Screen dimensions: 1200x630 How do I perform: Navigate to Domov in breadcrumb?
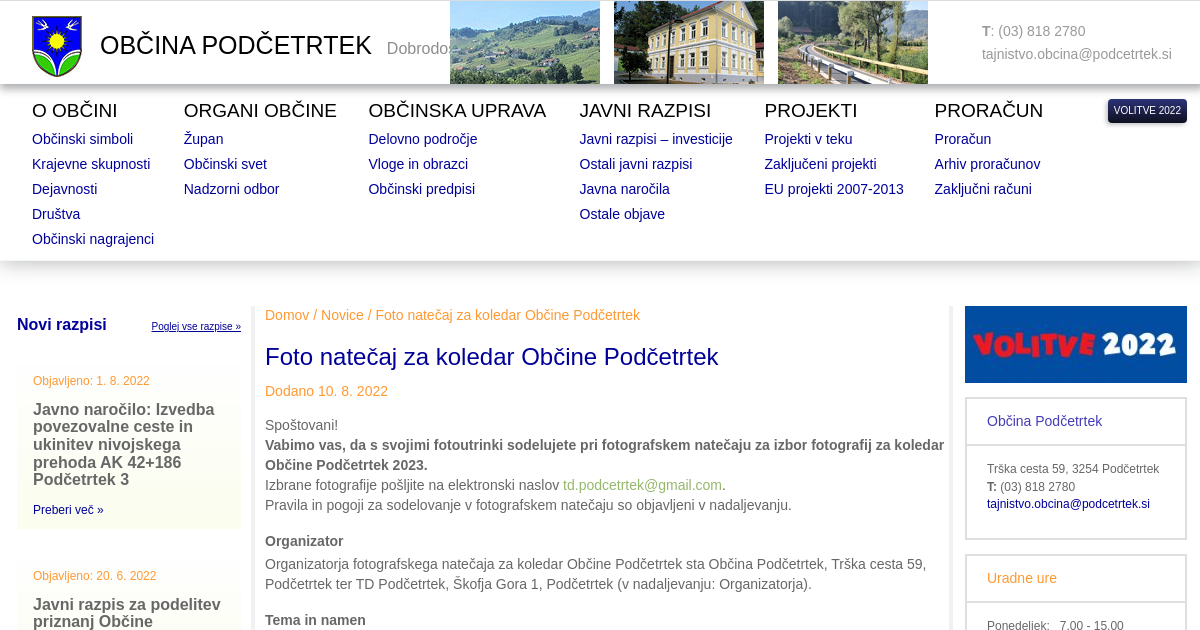coord(287,315)
